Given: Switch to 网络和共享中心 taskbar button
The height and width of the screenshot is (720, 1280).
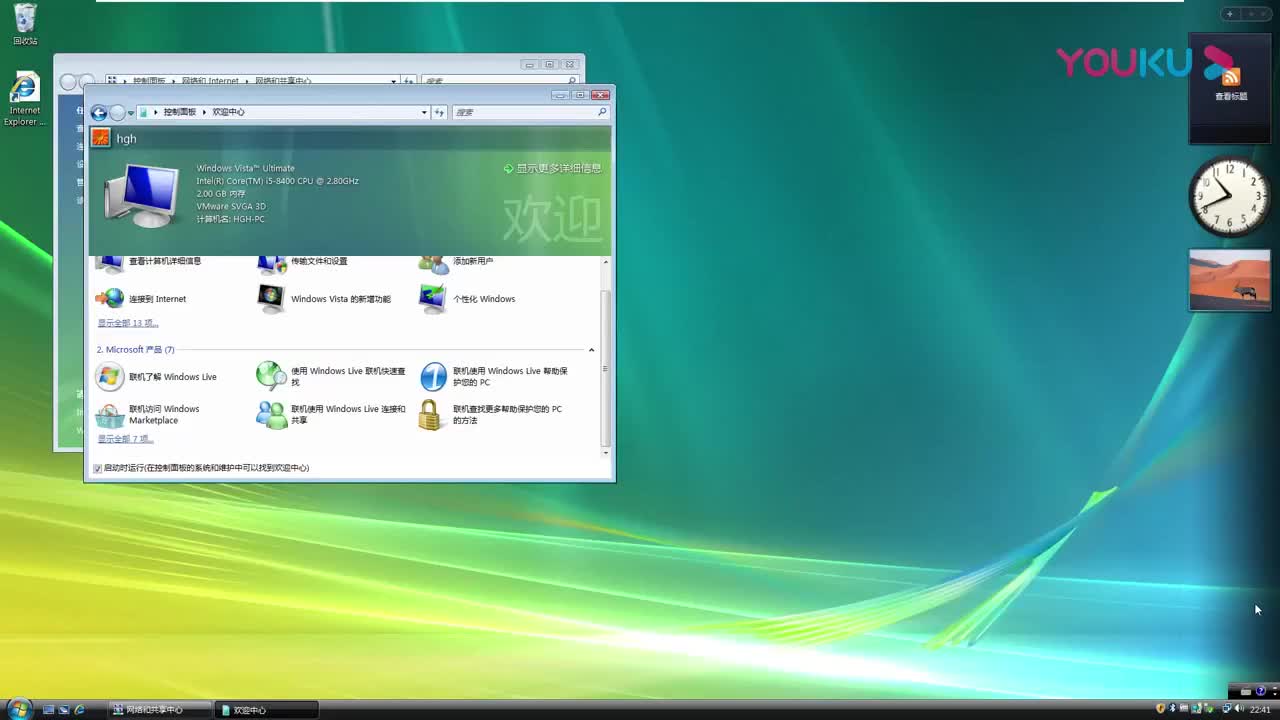Looking at the screenshot, I should pos(160,710).
